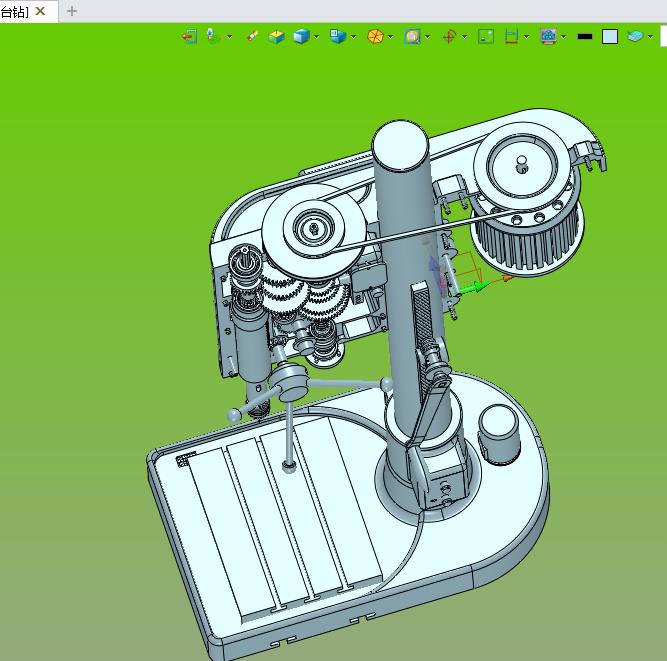The height and width of the screenshot is (661, 667).
Task: Click the red H-shaped section icon
Action: click(x=512, y=37)
